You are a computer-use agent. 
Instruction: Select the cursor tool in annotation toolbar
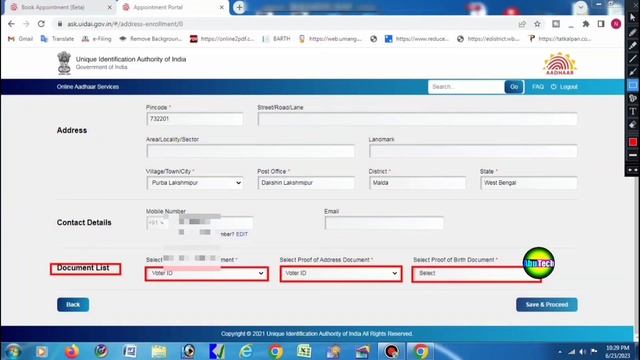click(x=633, y=18)
